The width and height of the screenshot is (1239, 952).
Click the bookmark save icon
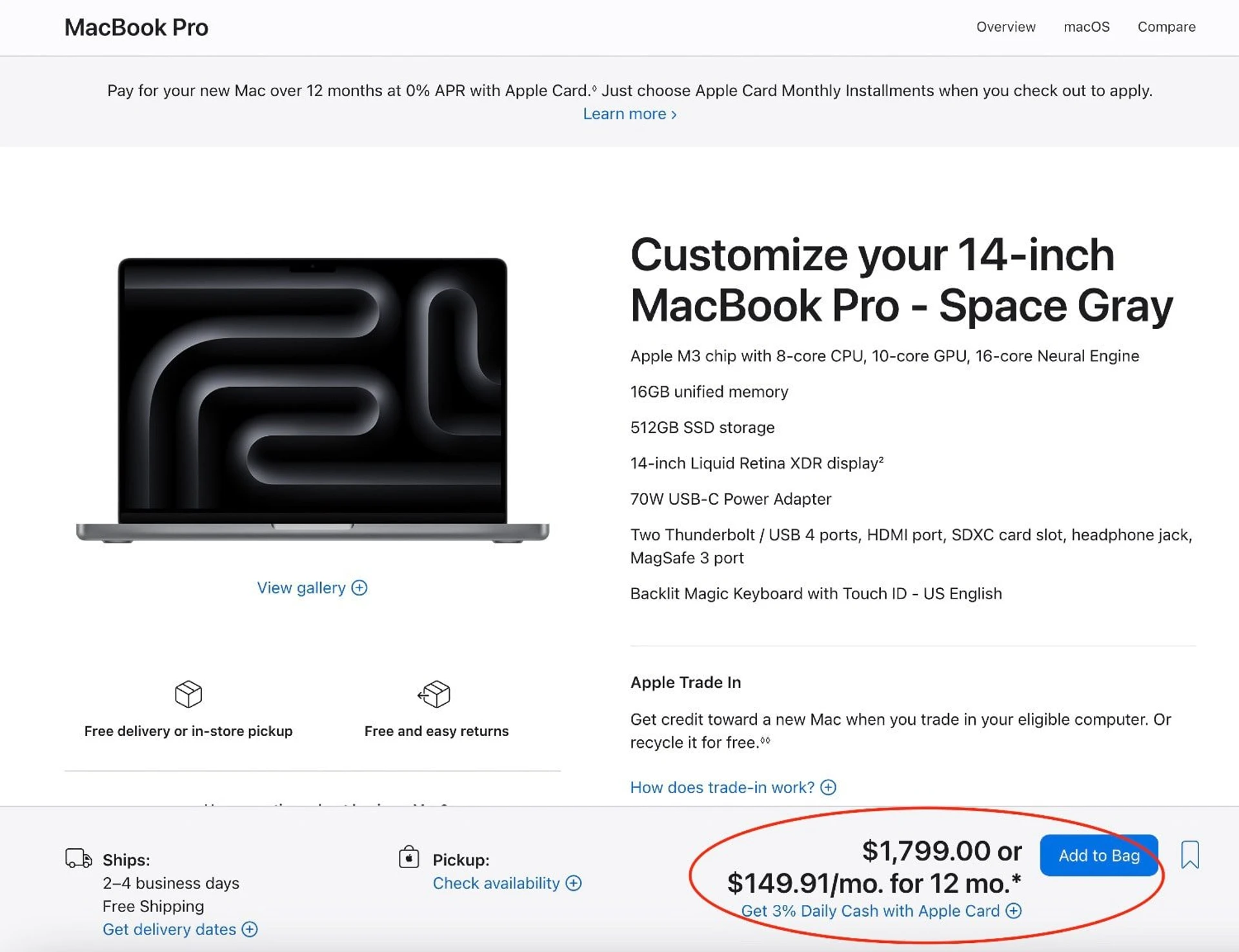tap(1190, 855)
